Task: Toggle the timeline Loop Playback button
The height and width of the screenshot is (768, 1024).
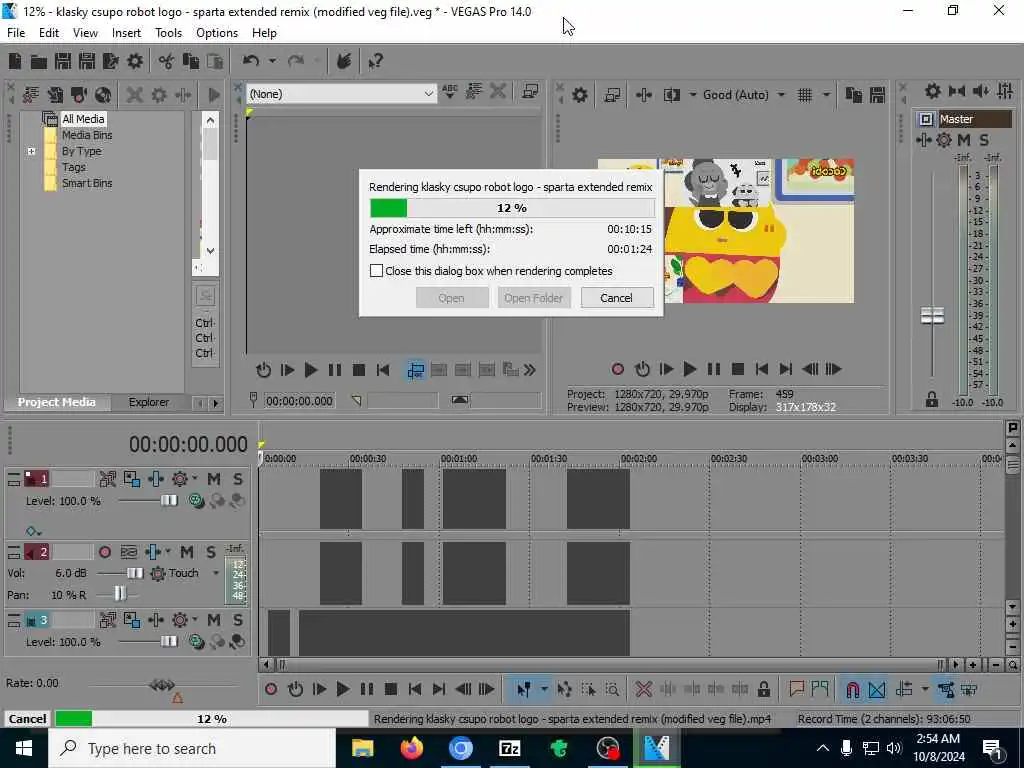Action: pos(295,689)
